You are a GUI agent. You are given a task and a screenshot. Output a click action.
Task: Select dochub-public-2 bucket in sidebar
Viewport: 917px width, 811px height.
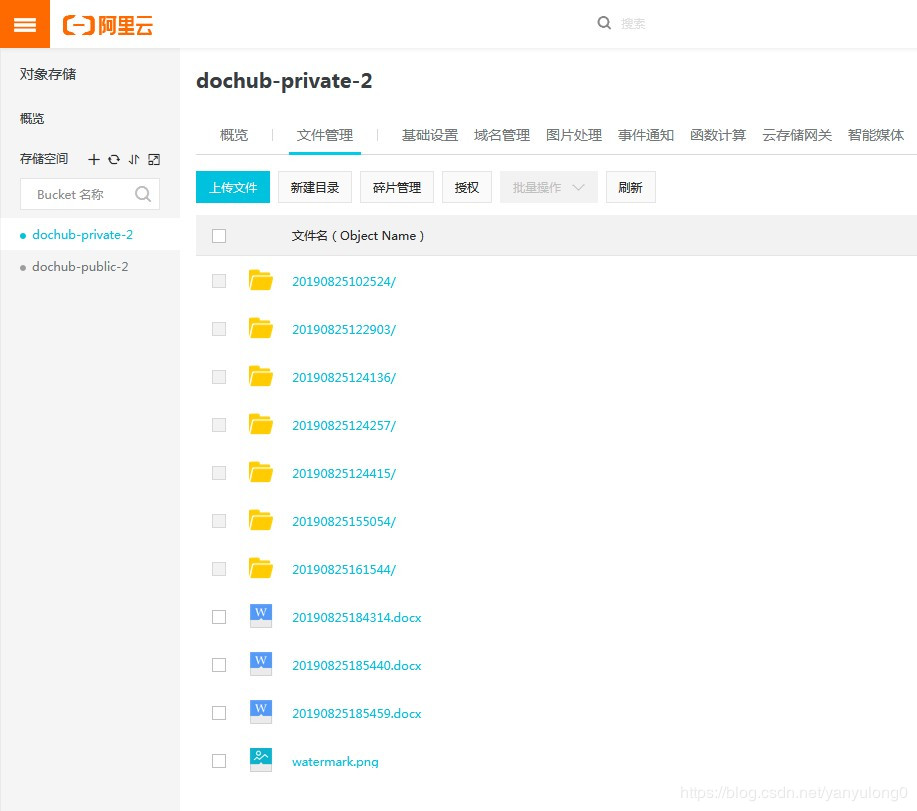pyautogui.click(x=80, y=267)
